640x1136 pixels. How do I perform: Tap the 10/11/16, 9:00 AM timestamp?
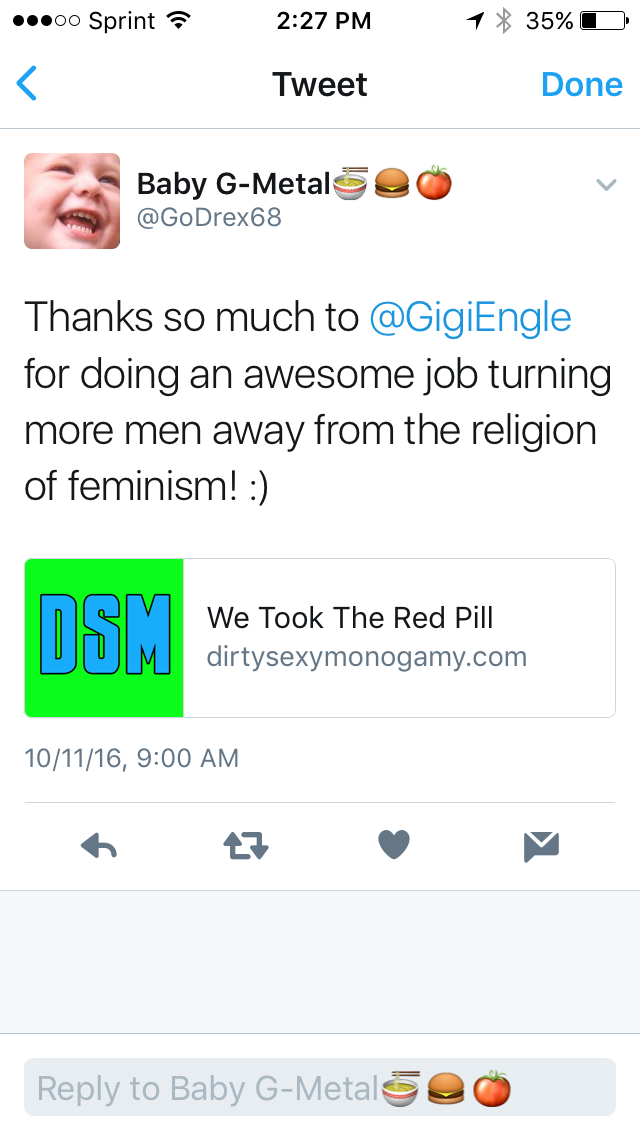coord(132,758)
